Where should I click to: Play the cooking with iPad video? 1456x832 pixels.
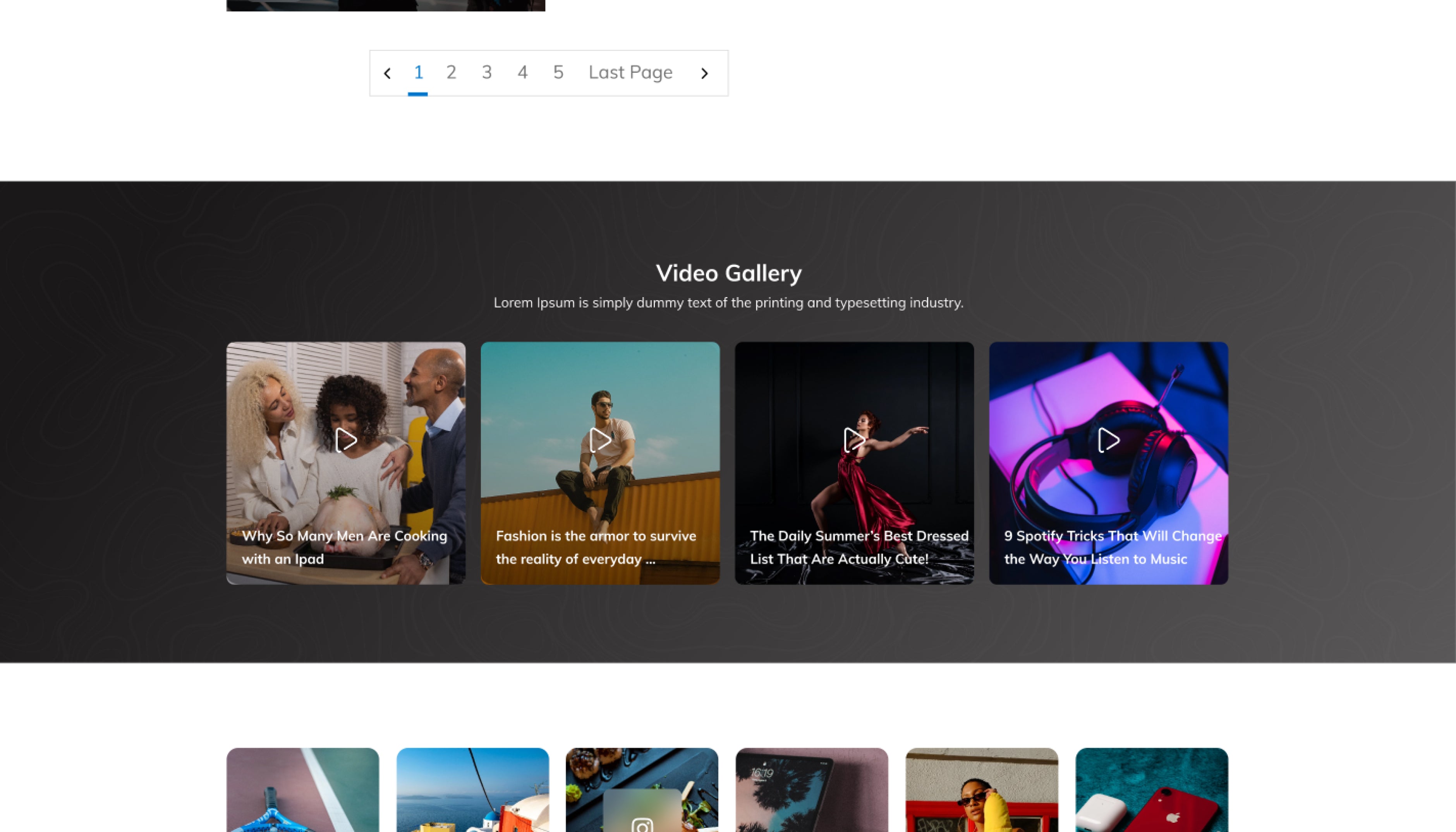pos(345,440)
